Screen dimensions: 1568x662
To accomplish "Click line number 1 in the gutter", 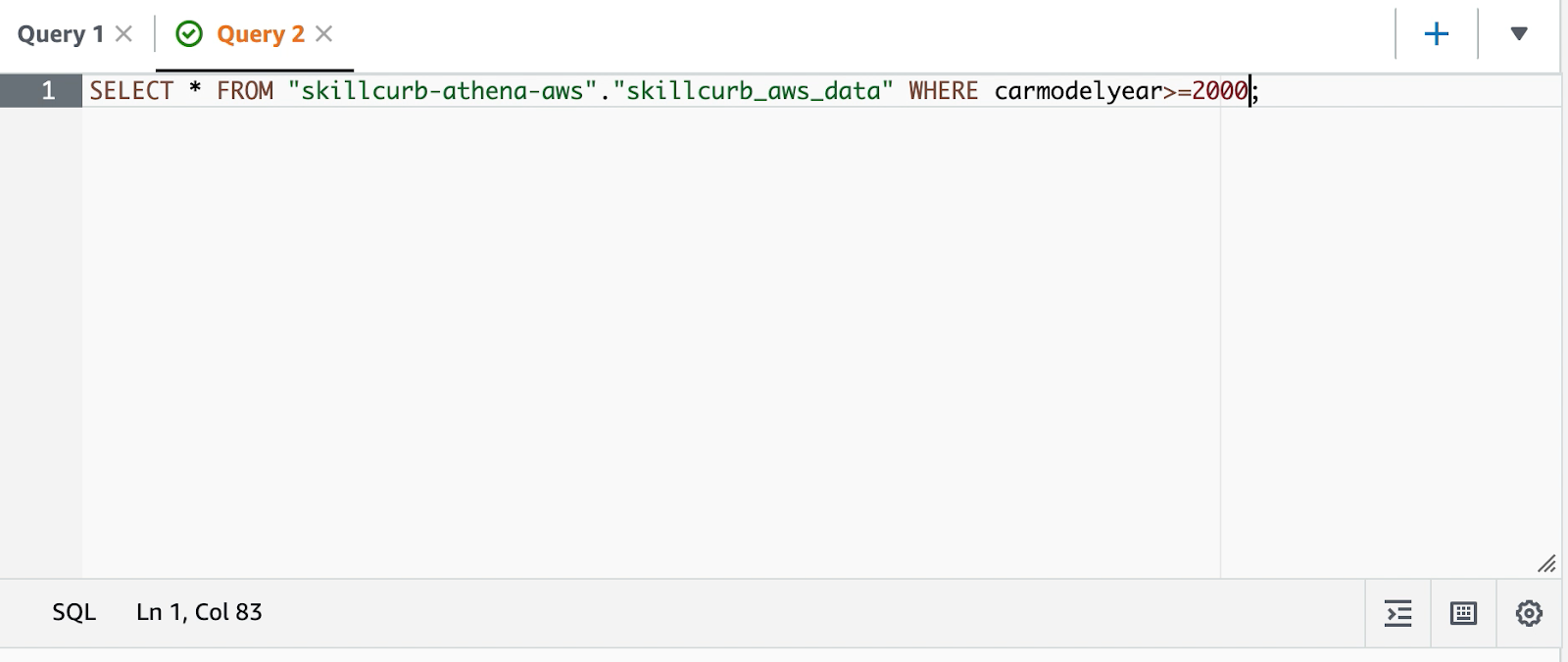I will click(x=48, y=91).
